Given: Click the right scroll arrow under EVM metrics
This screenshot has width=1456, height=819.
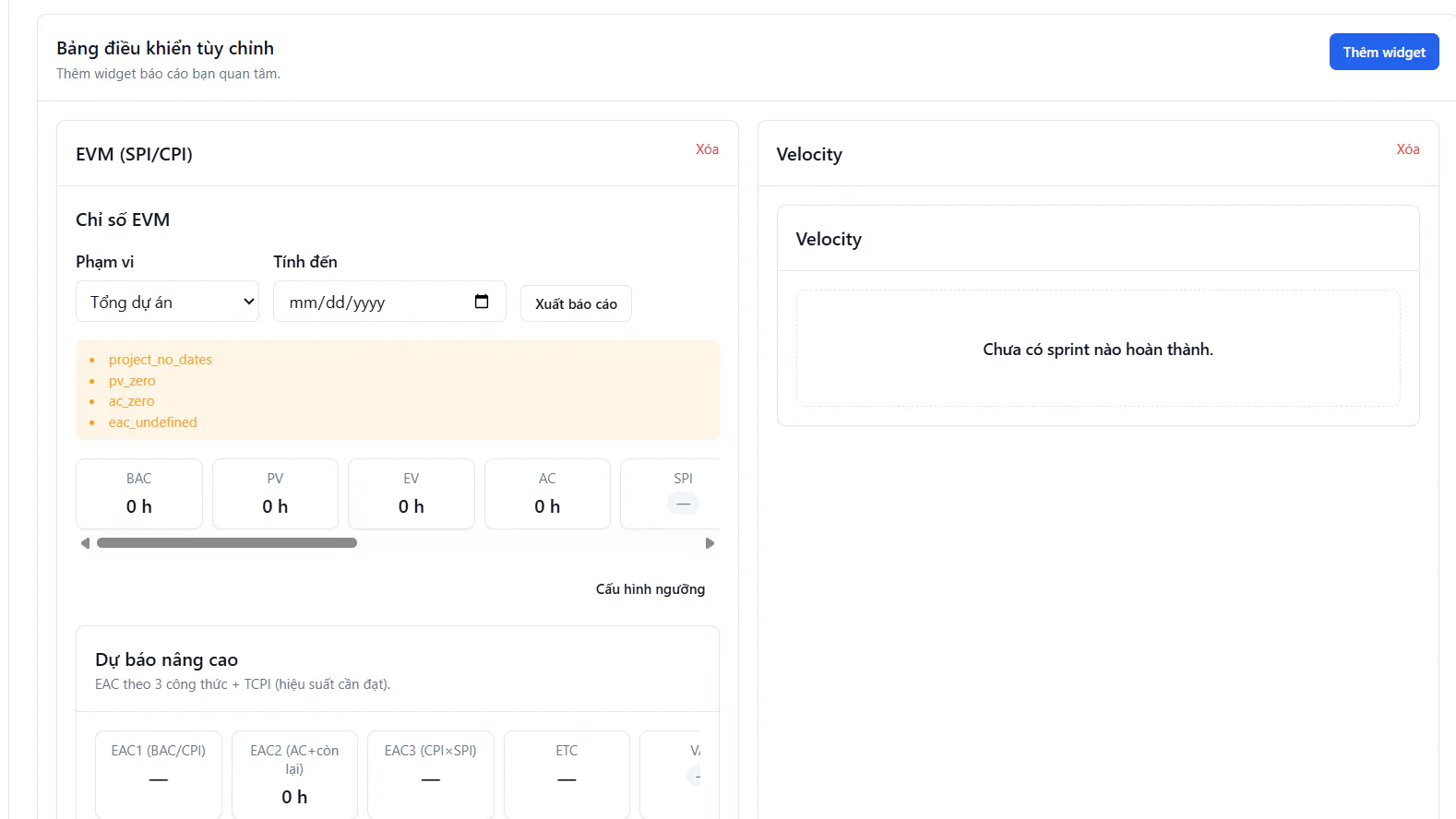Looking at the screenshot, I should pos(710,543).
